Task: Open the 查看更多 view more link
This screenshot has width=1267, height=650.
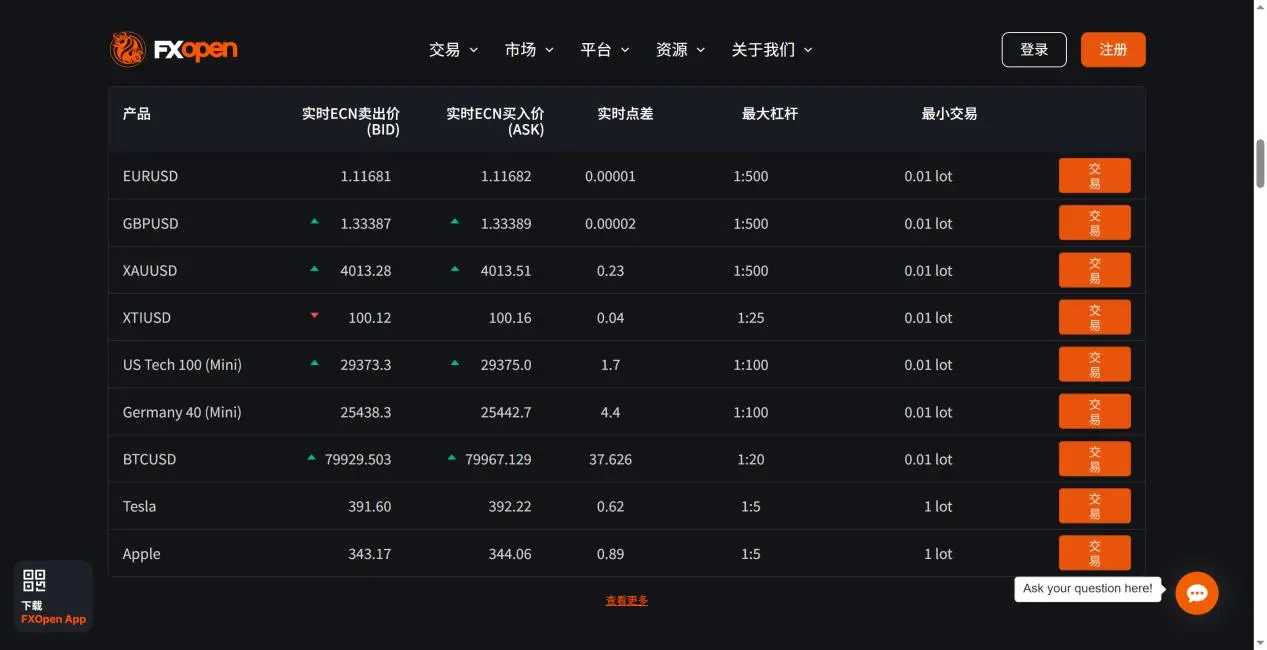Action: click(x=627, y=601)
